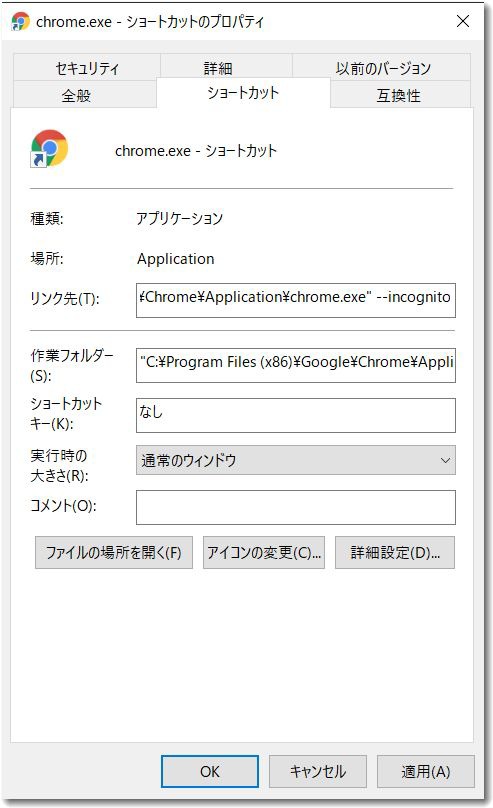Close the properties dialog with X
This screenshot has width=493, height=808.
click(x=463, y=21)
